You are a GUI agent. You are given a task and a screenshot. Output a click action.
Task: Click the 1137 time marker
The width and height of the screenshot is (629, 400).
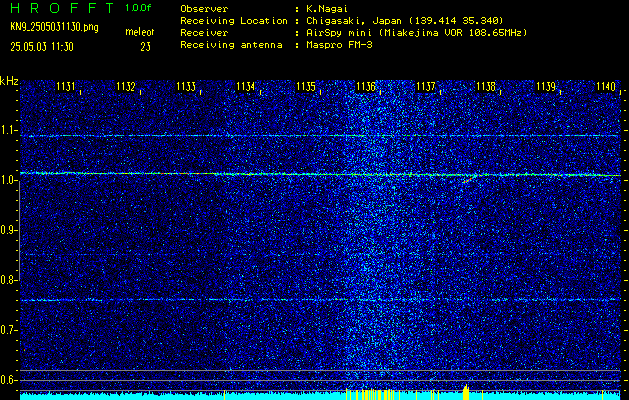pyautogui.click(x=426, y=86)
